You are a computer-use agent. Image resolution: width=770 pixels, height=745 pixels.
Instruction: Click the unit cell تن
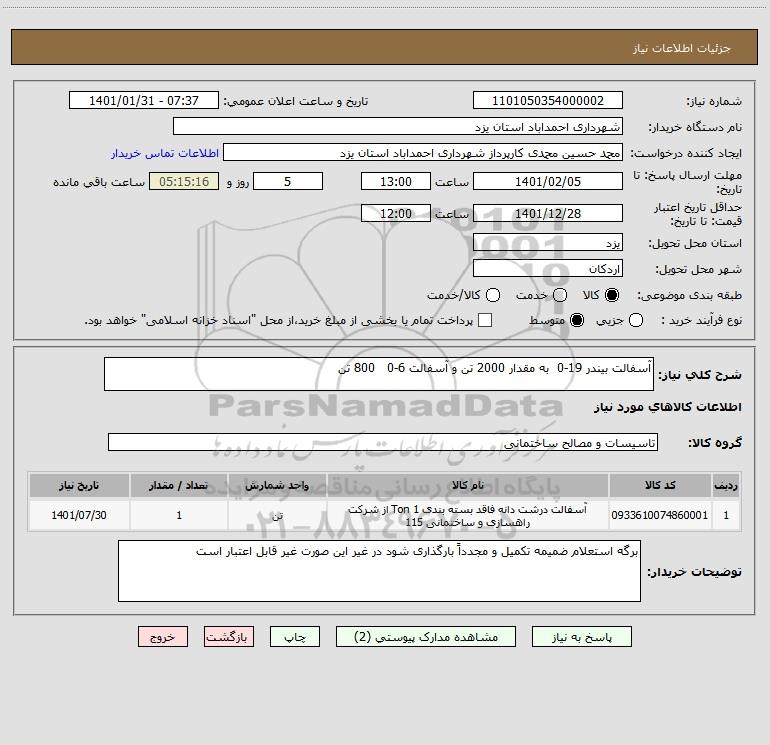coord(277,515)
